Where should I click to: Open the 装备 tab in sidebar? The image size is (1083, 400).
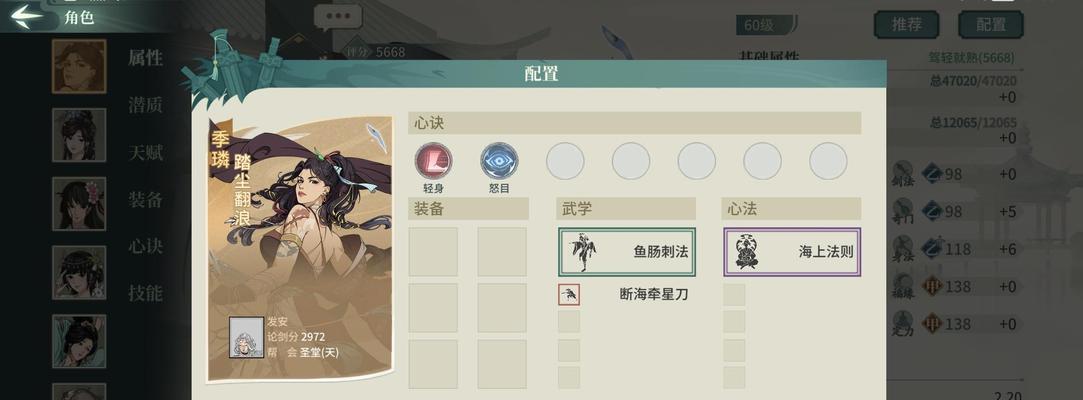pos(145,200)
